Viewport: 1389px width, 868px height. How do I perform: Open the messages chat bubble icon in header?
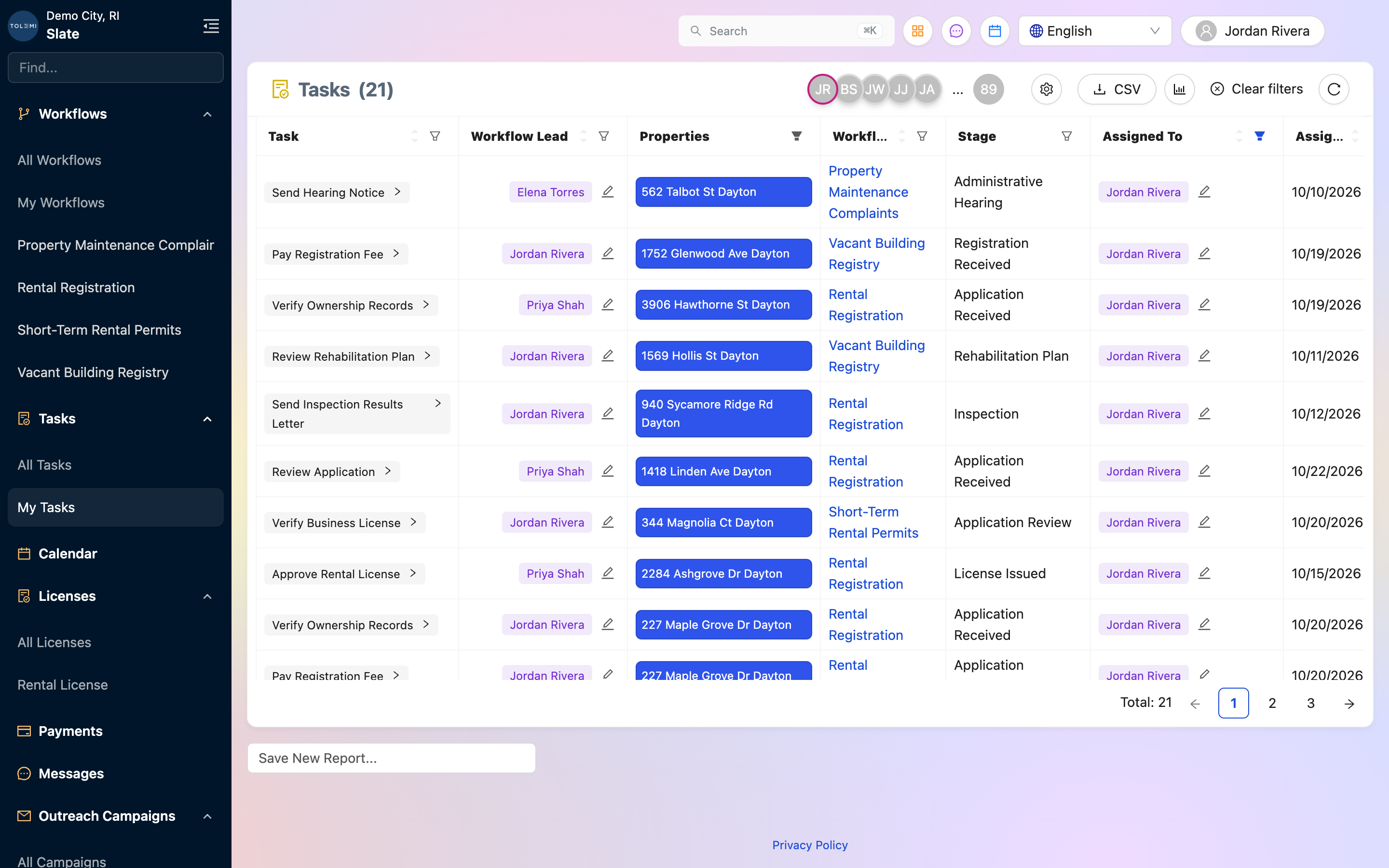[x=955, y=31]
